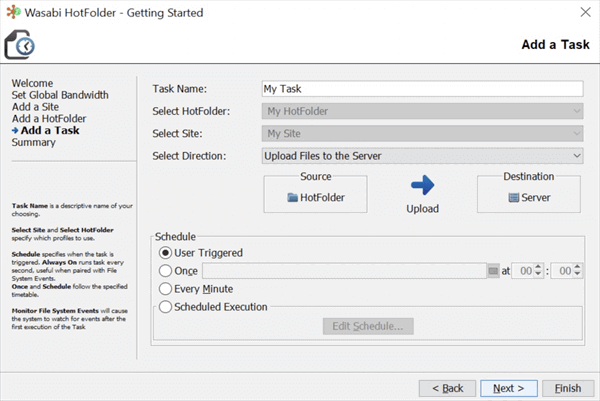Open the calendar picker beside Once field
Viewport: 600px width, 401px height.
(492, 270)
